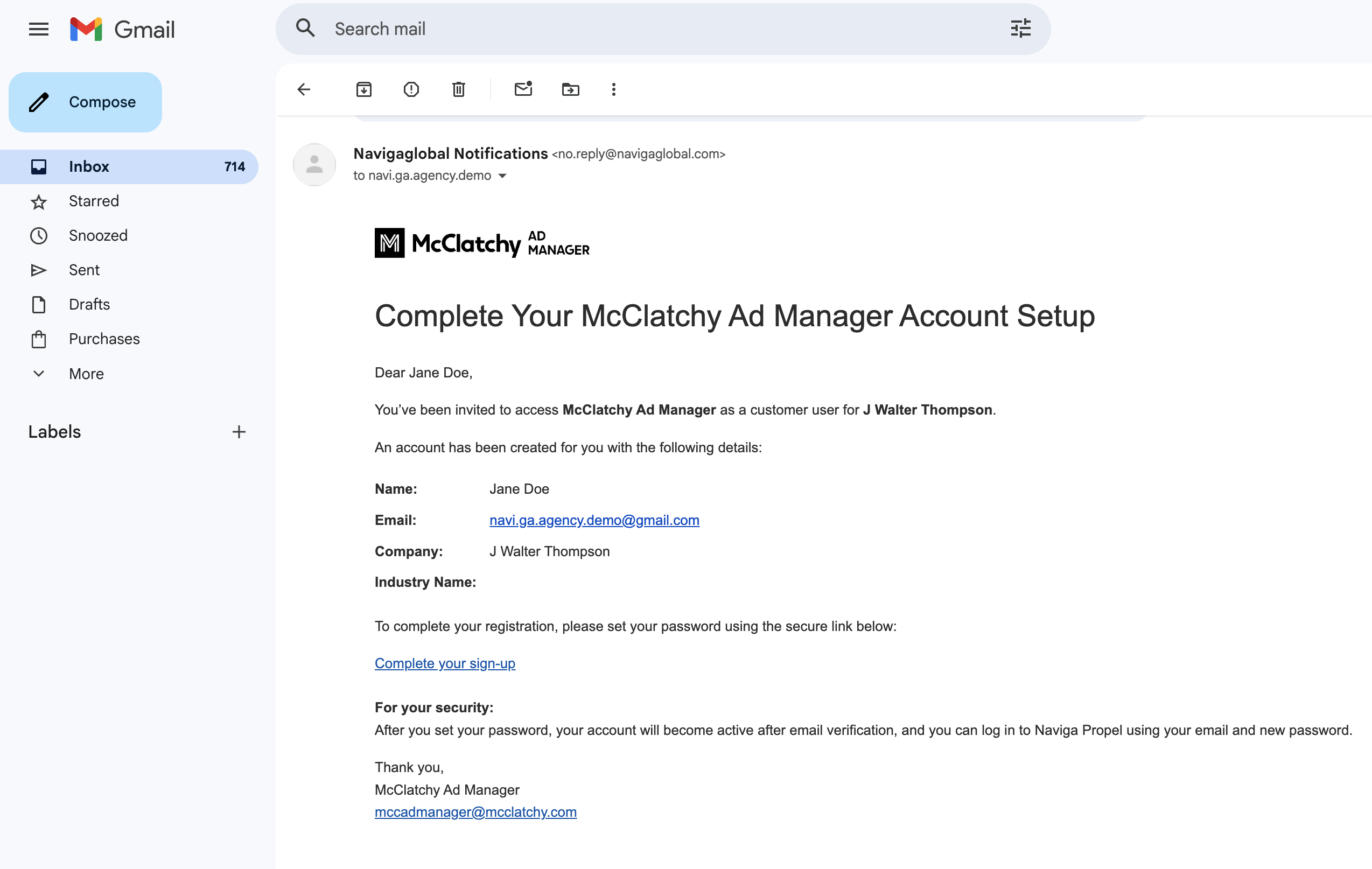The image size is (1372, 869).
Task: Follow the Complete your sign-up link
Action: [x=444, y=663]
